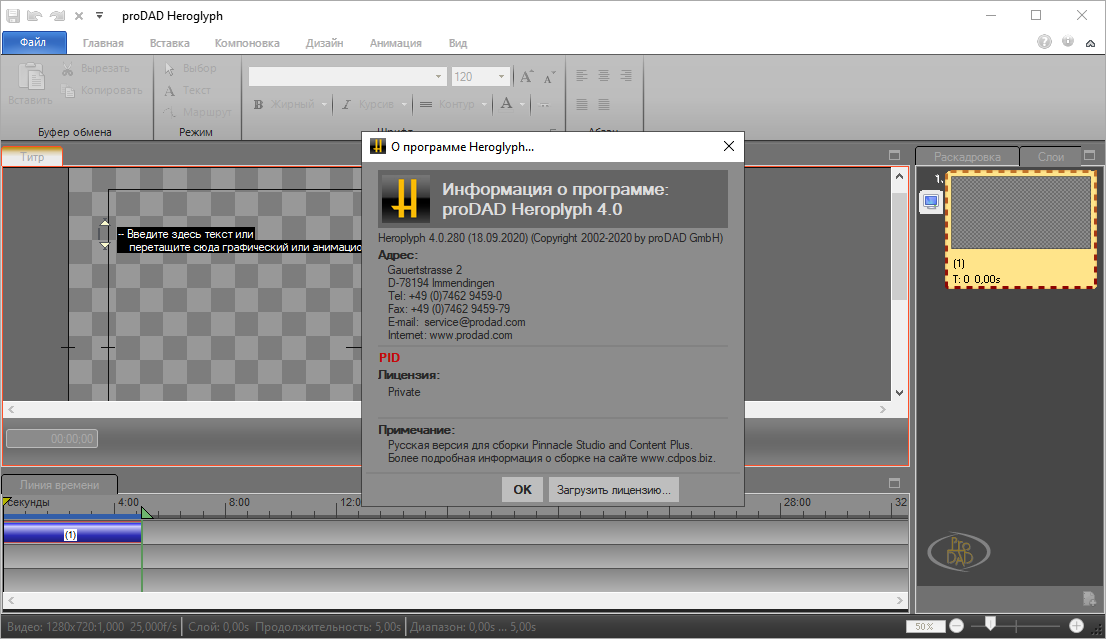
Task: Click the info icon near help
Action: [x=1068, y=42]
